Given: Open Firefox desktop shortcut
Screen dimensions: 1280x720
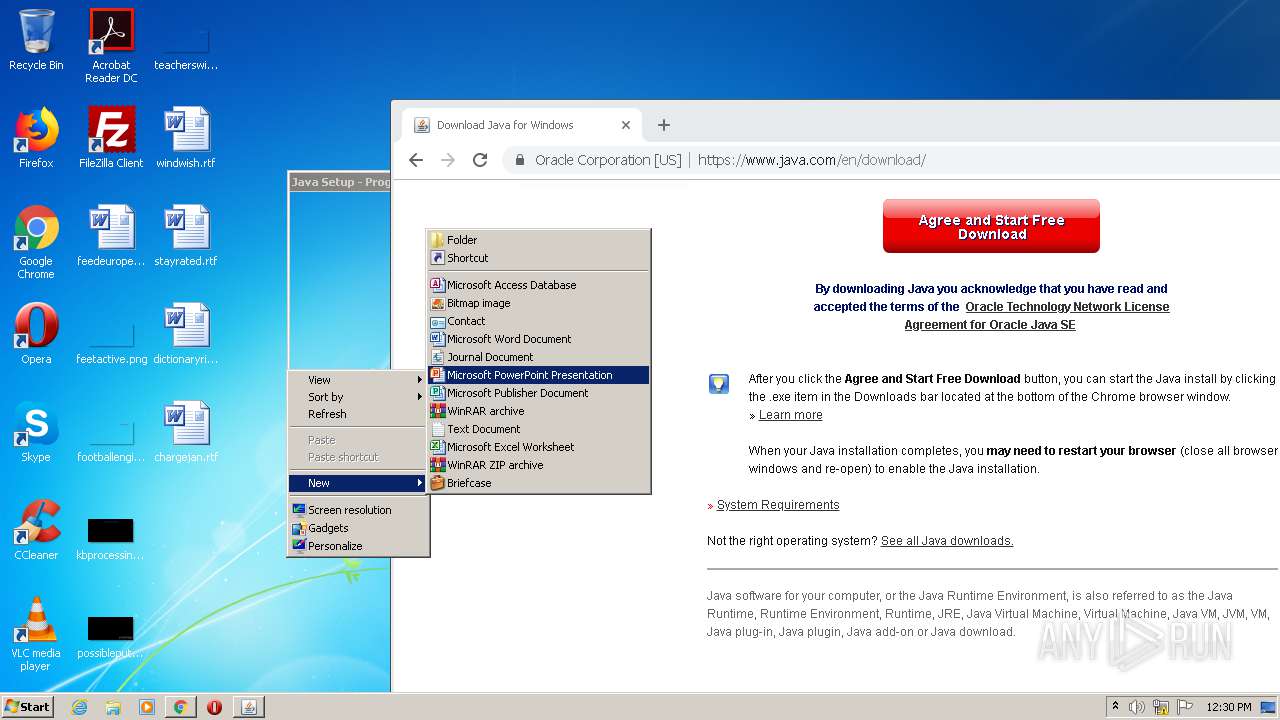Looking at the screenshot, I should 36,138.
